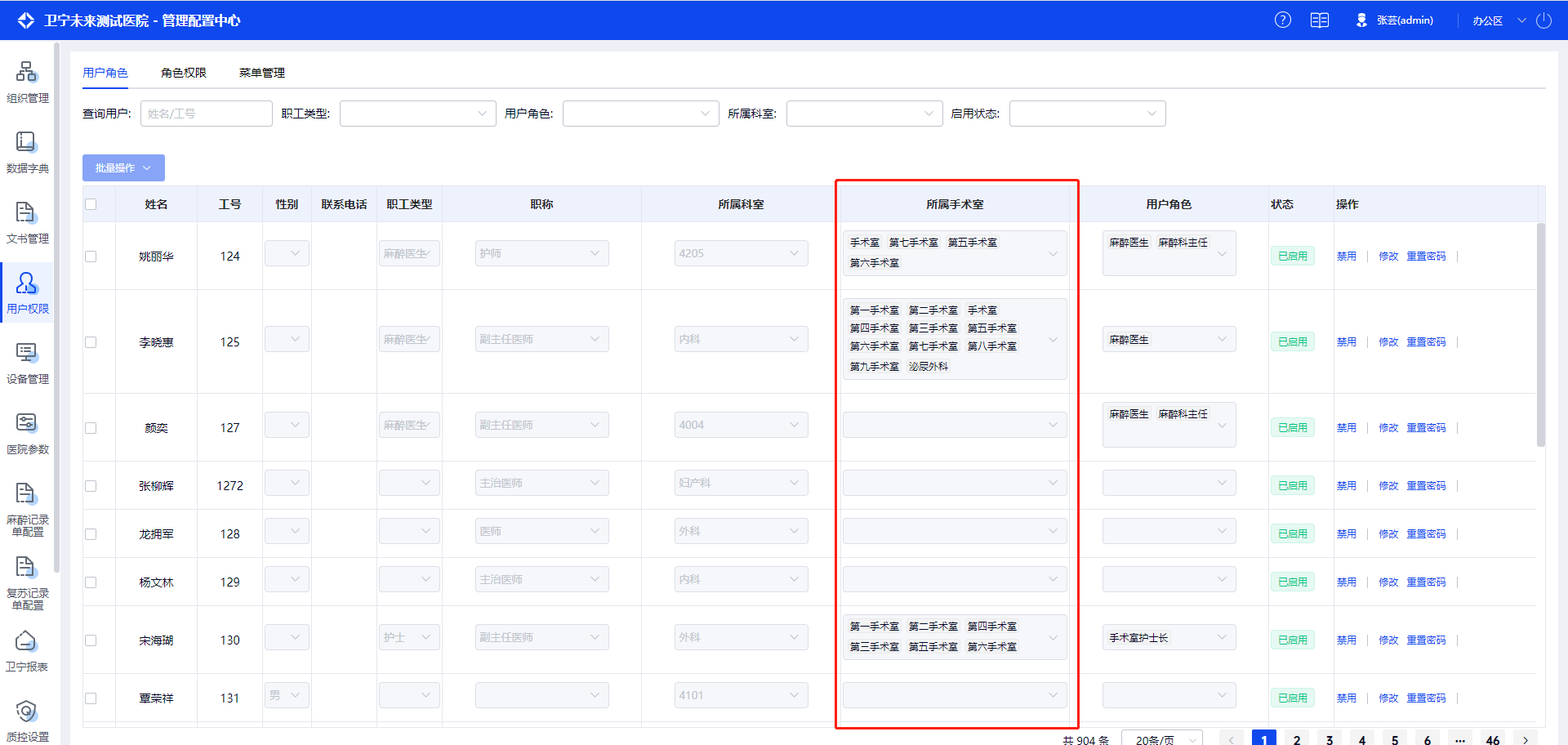The height and width of the screenshot is (745, 1568).
Task: Open the 批量操作 dropdown button
Action: 123,167
